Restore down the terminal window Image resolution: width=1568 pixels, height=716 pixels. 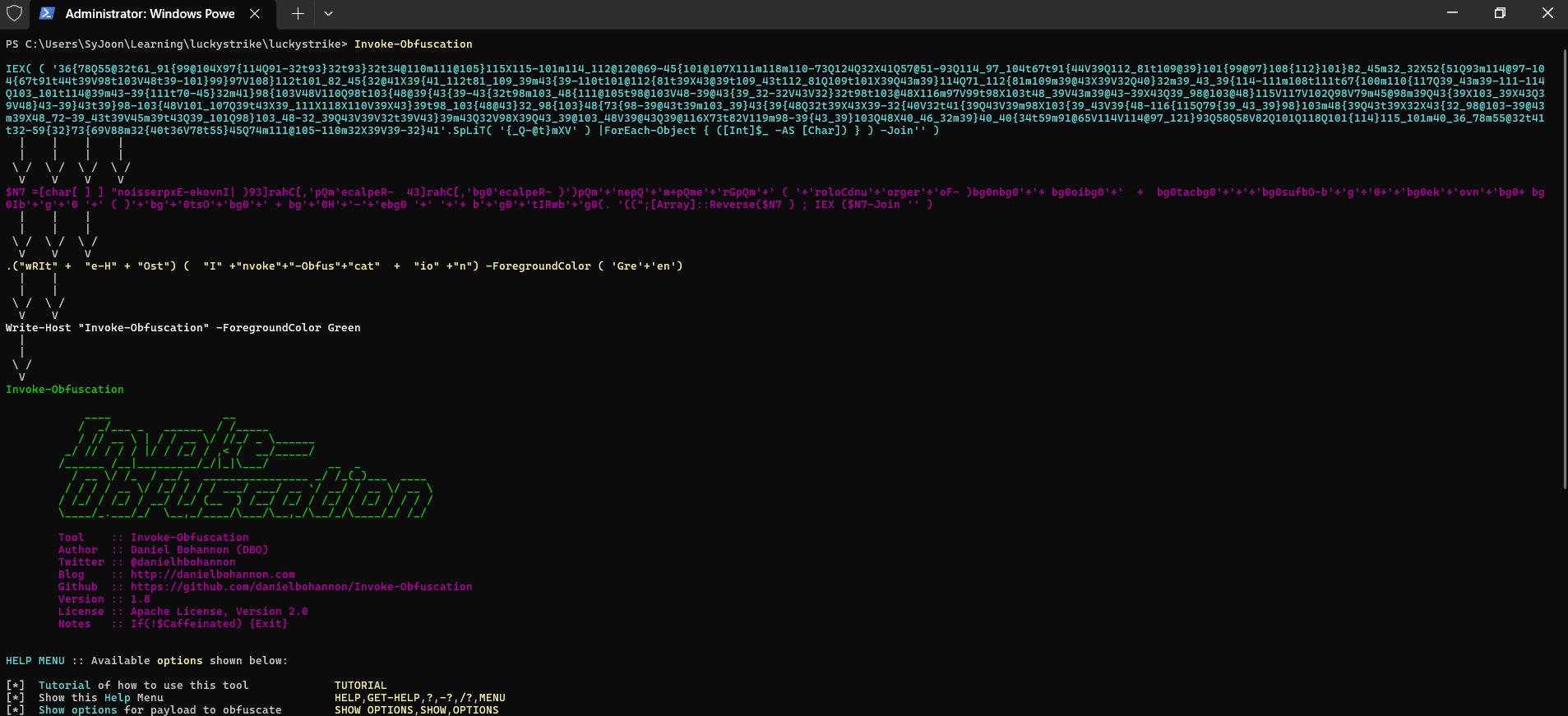tap(1500, 13)
